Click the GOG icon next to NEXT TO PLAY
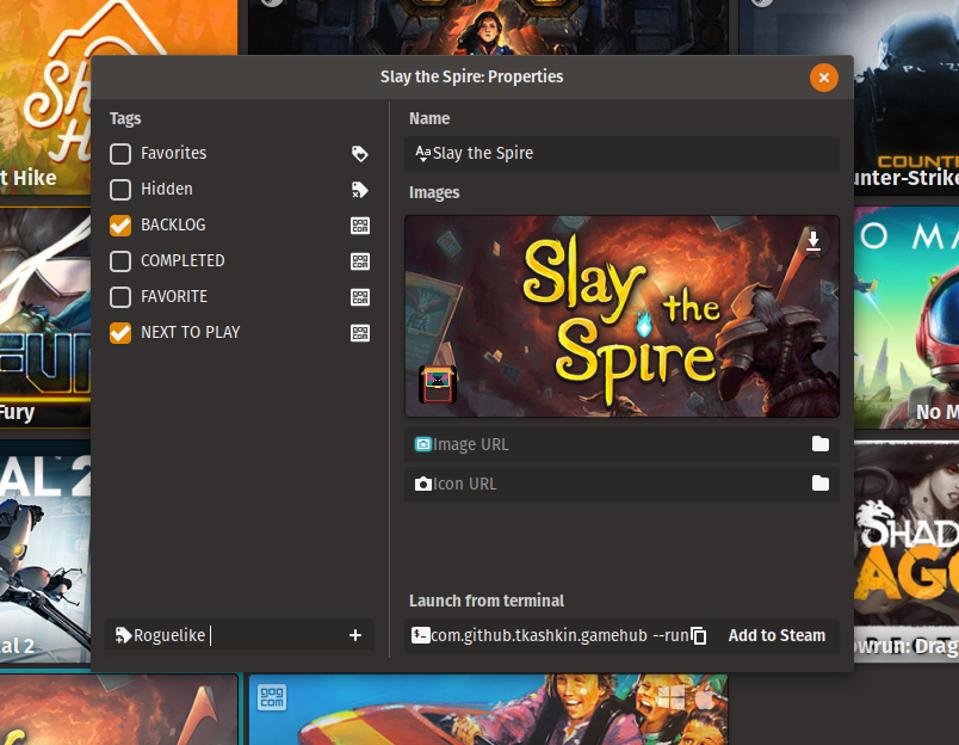The width and height of the screenshot is (959, 745). click(x=360, y=333)
